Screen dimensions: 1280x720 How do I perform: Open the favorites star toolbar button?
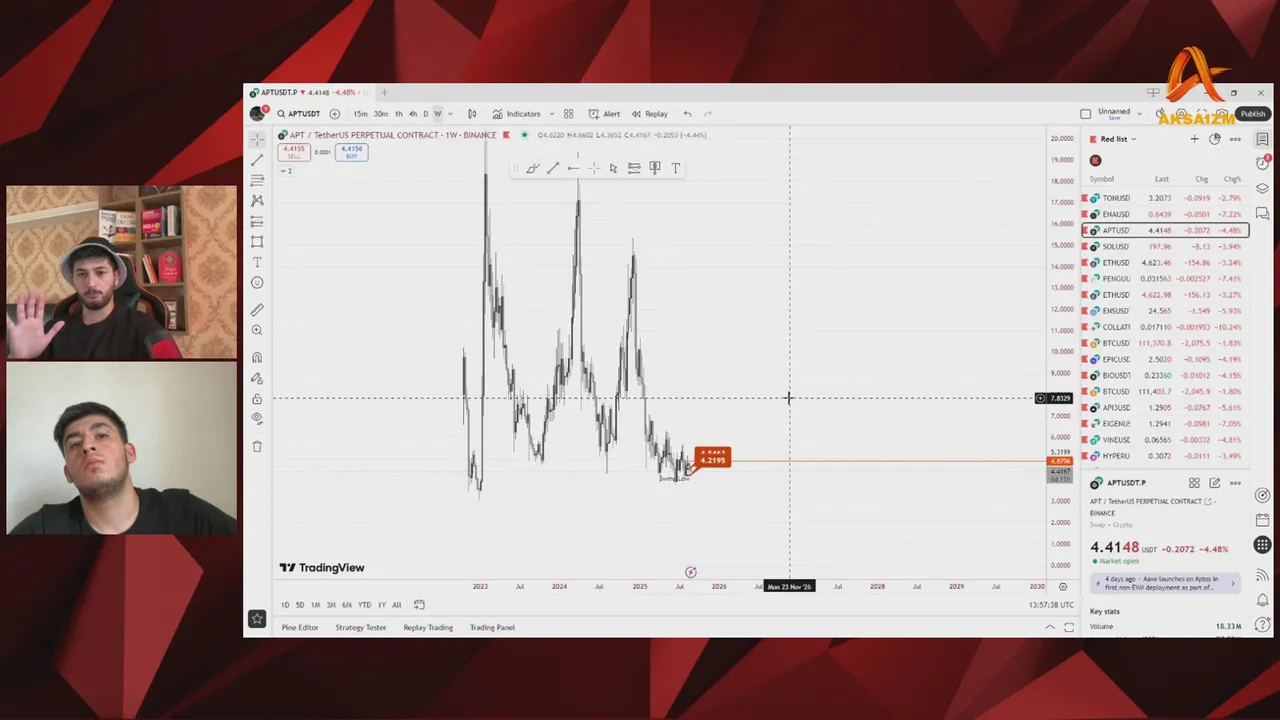(257, 619)
